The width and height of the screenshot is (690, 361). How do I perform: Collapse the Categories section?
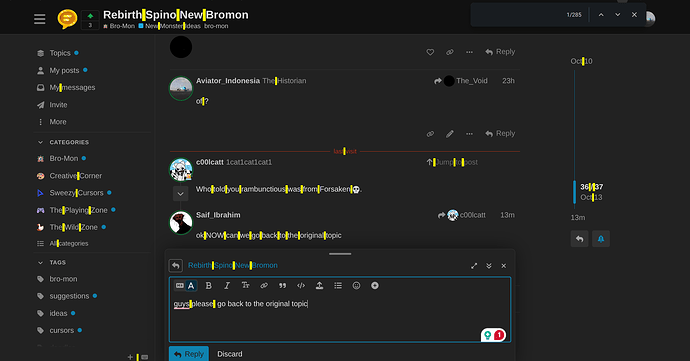63,142
